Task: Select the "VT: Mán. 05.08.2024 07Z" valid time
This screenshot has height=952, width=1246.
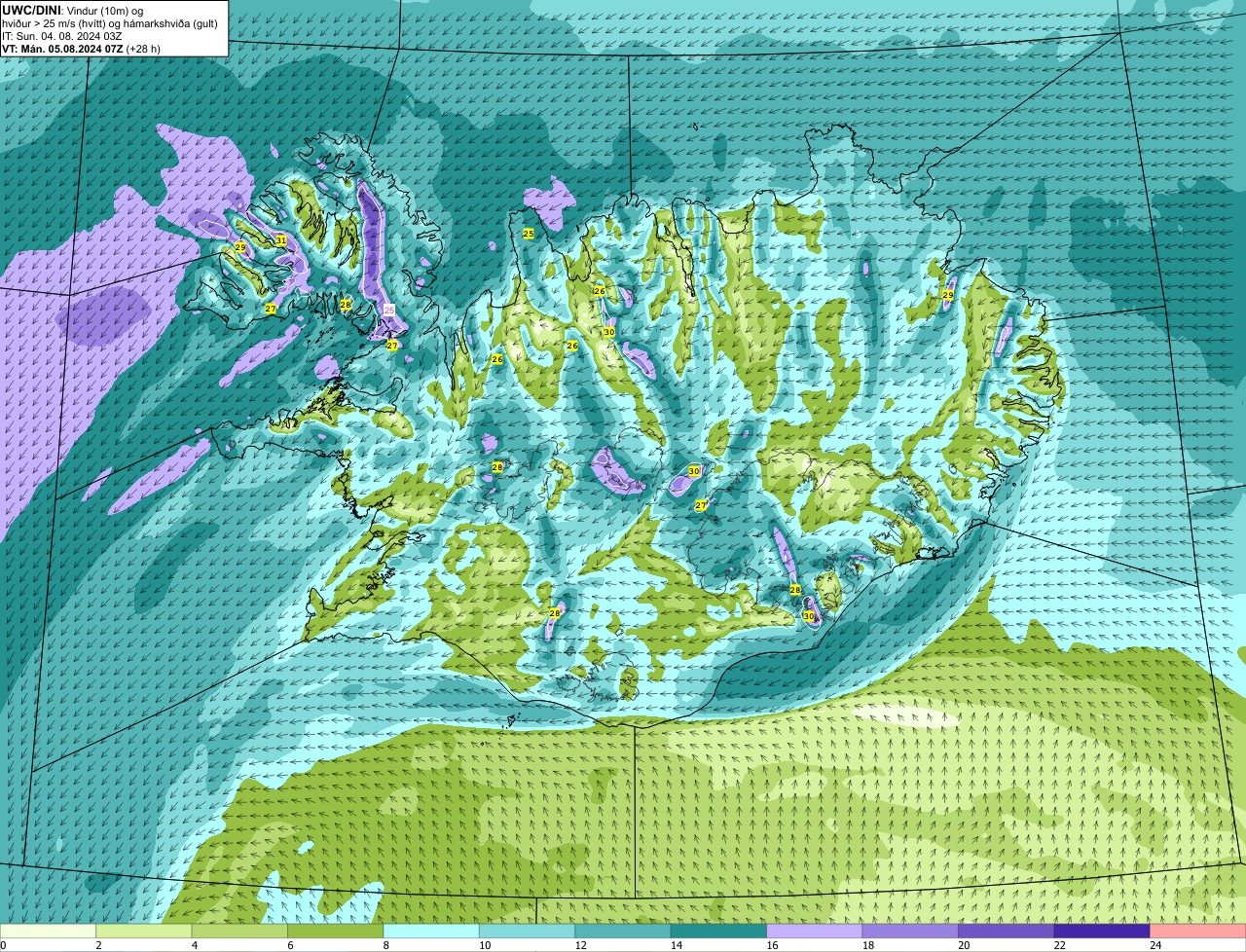Action: pos(62,49)
